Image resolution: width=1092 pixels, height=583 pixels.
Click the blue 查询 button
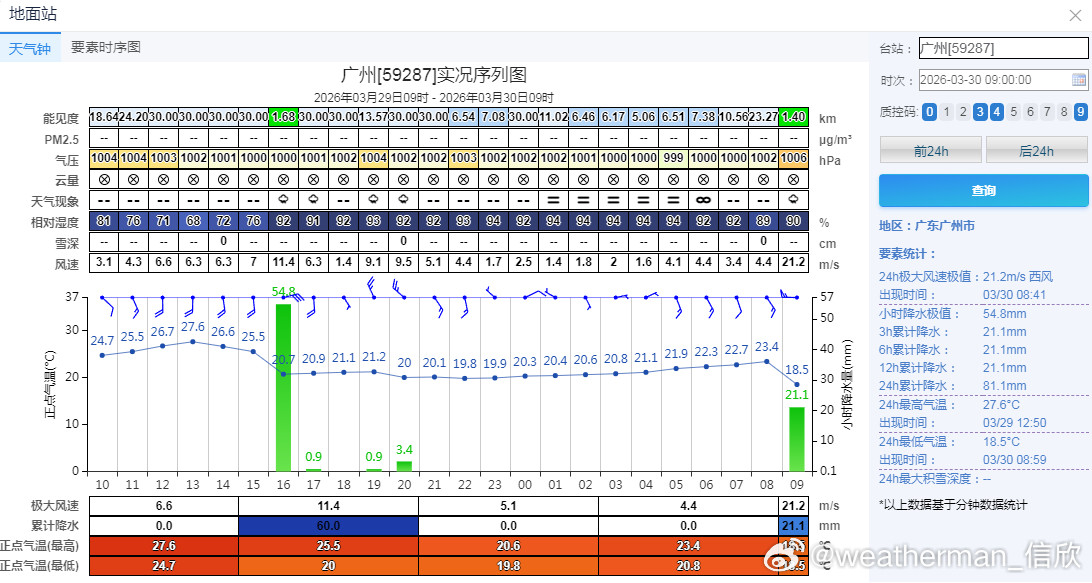click(983, 191)
